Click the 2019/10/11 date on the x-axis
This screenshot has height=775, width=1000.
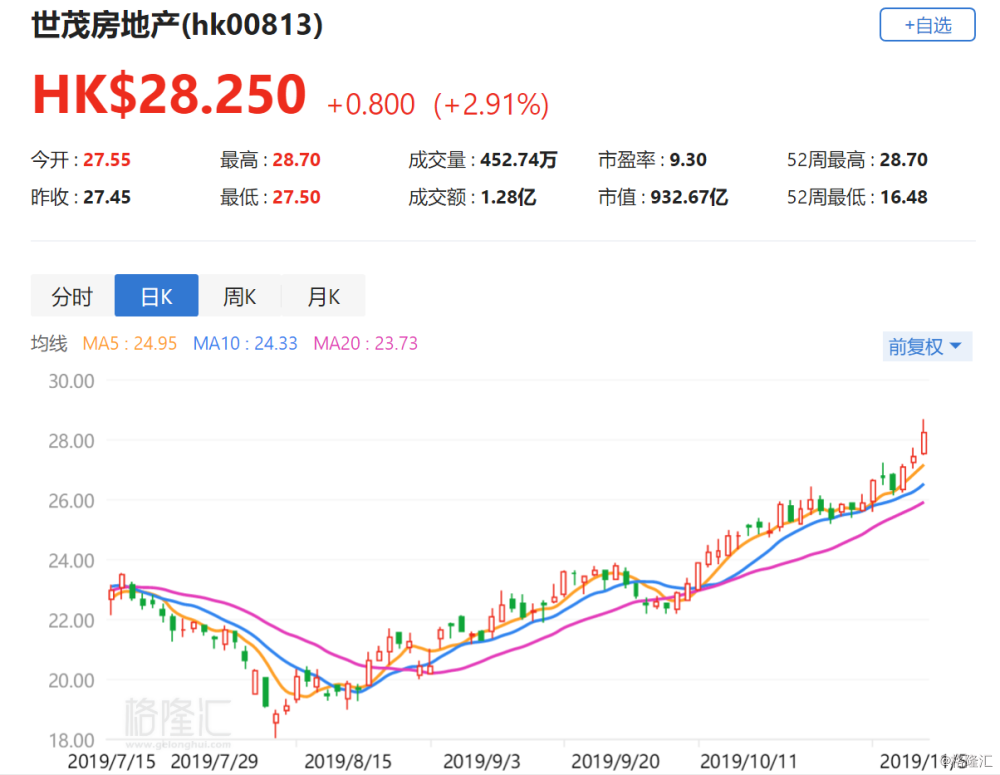click(739, 761)
